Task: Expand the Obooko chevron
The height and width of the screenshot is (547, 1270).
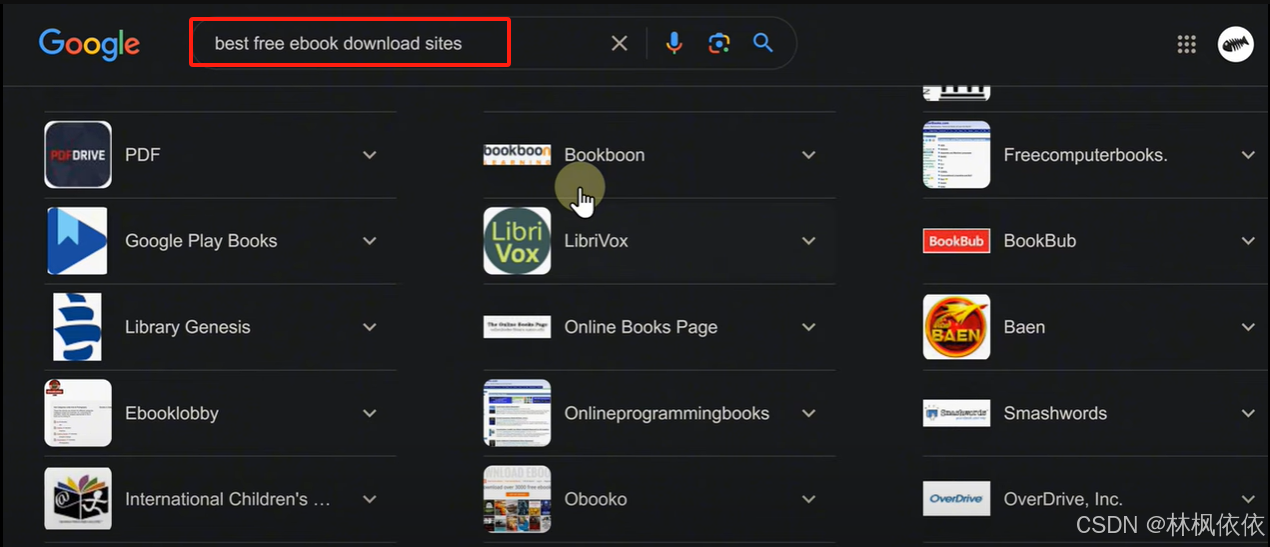Action: pyautogui.click(x=809, y=499)
